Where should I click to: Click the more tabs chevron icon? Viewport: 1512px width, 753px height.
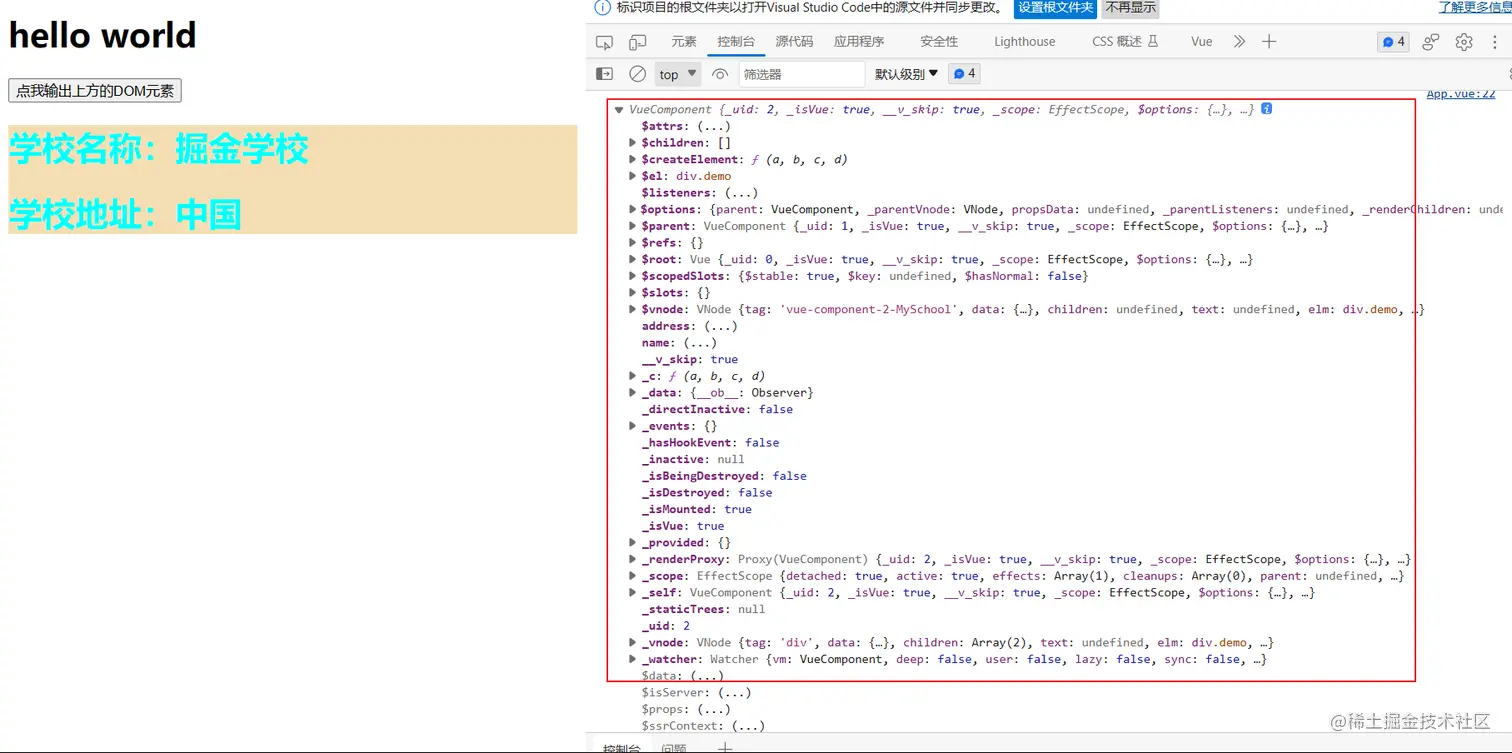(1239, 42)
